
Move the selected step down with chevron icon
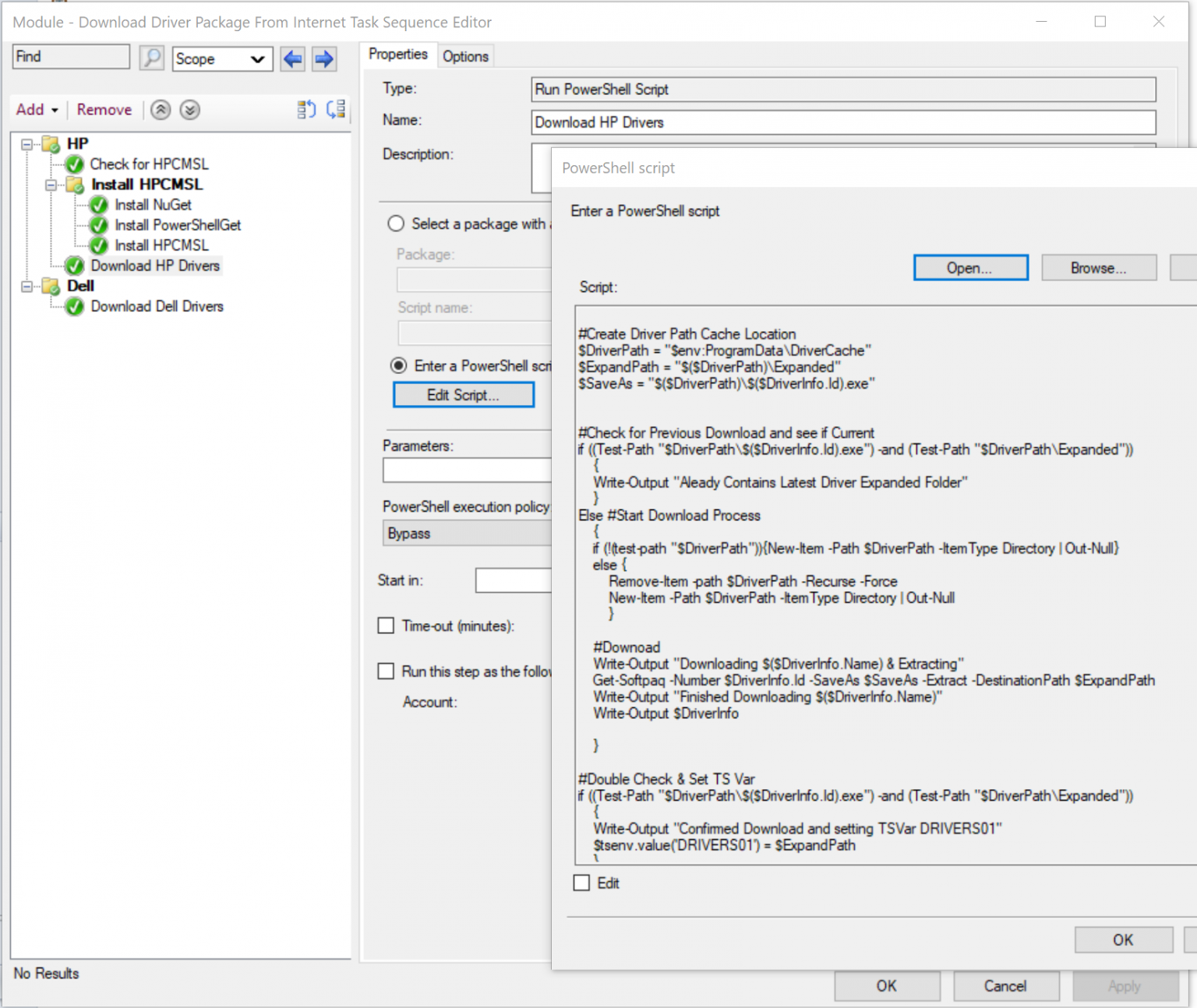coord(189,110)
